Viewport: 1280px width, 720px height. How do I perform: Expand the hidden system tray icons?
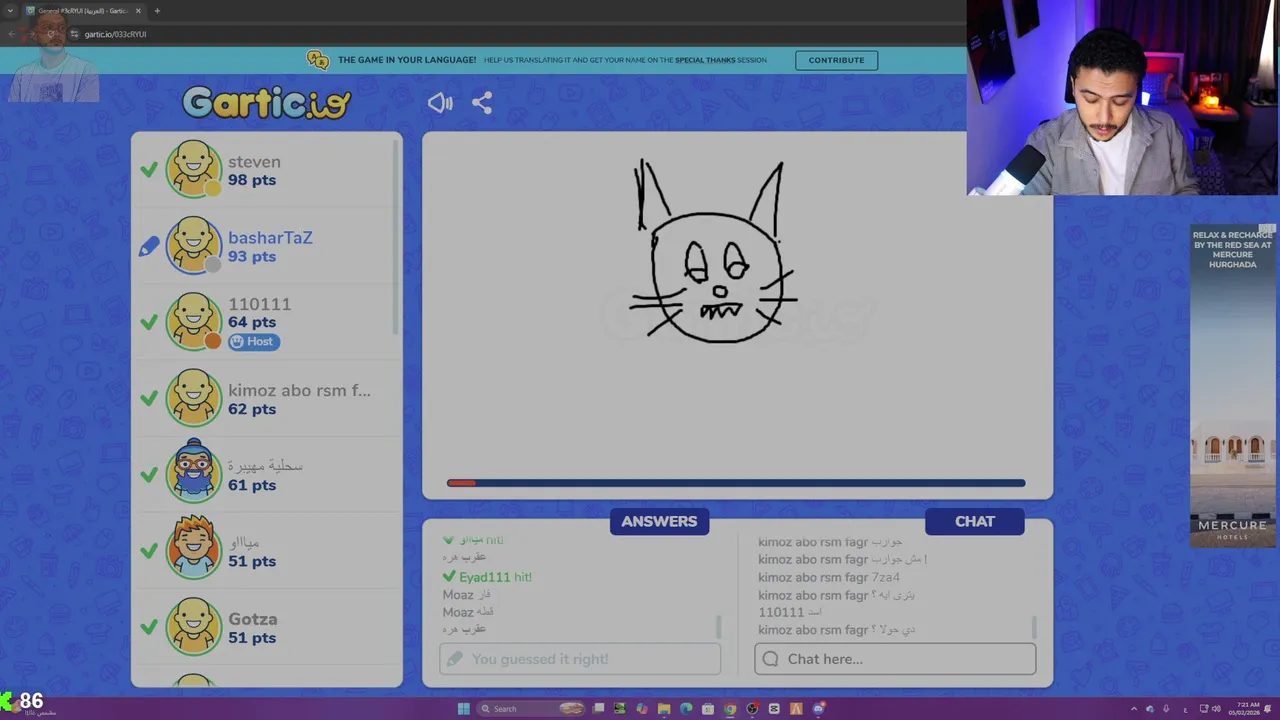[x=1133, y=709]
